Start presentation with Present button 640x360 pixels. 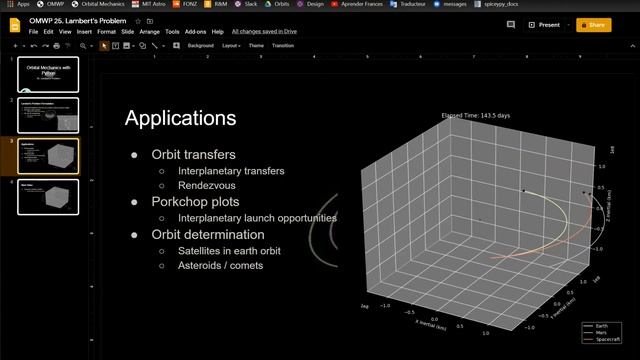point(544,25)
